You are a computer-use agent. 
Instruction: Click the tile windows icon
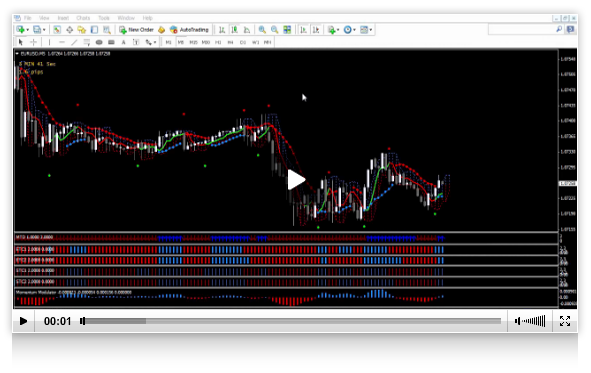(287, 30)
